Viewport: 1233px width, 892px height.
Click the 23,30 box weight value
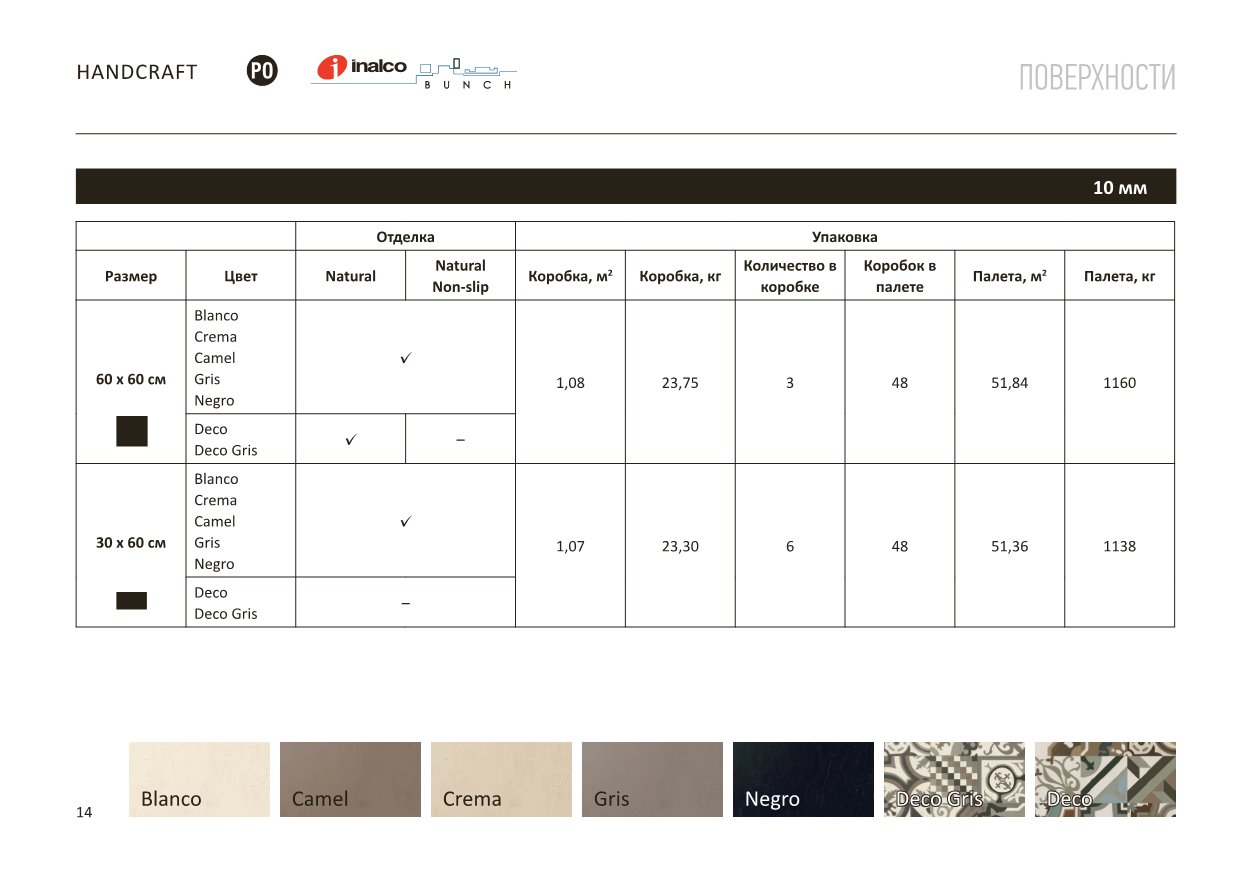coord(680,546)
